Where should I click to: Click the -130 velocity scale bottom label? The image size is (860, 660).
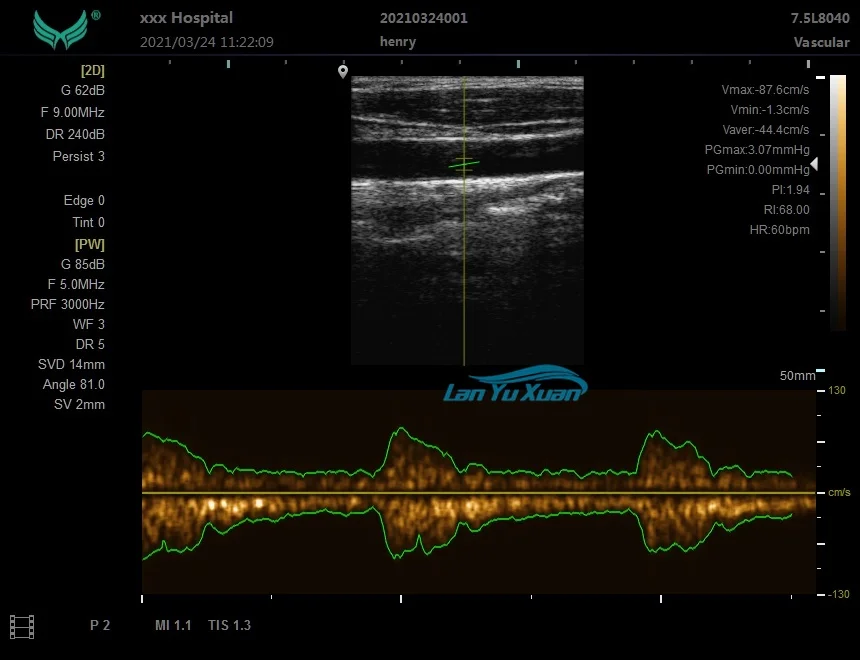pos(838,594)
